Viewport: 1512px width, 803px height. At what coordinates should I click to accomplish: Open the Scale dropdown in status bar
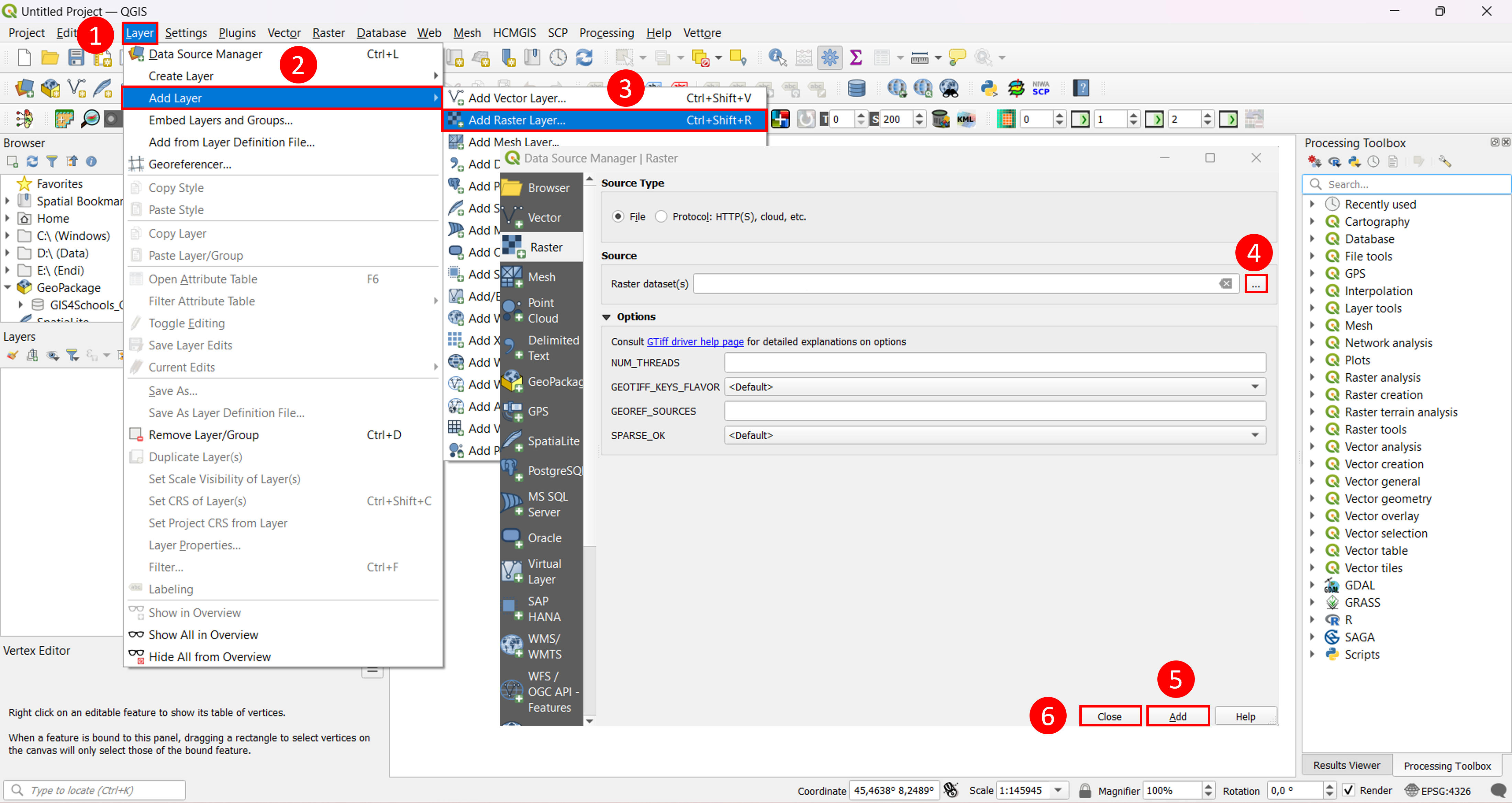(1058, 790)
